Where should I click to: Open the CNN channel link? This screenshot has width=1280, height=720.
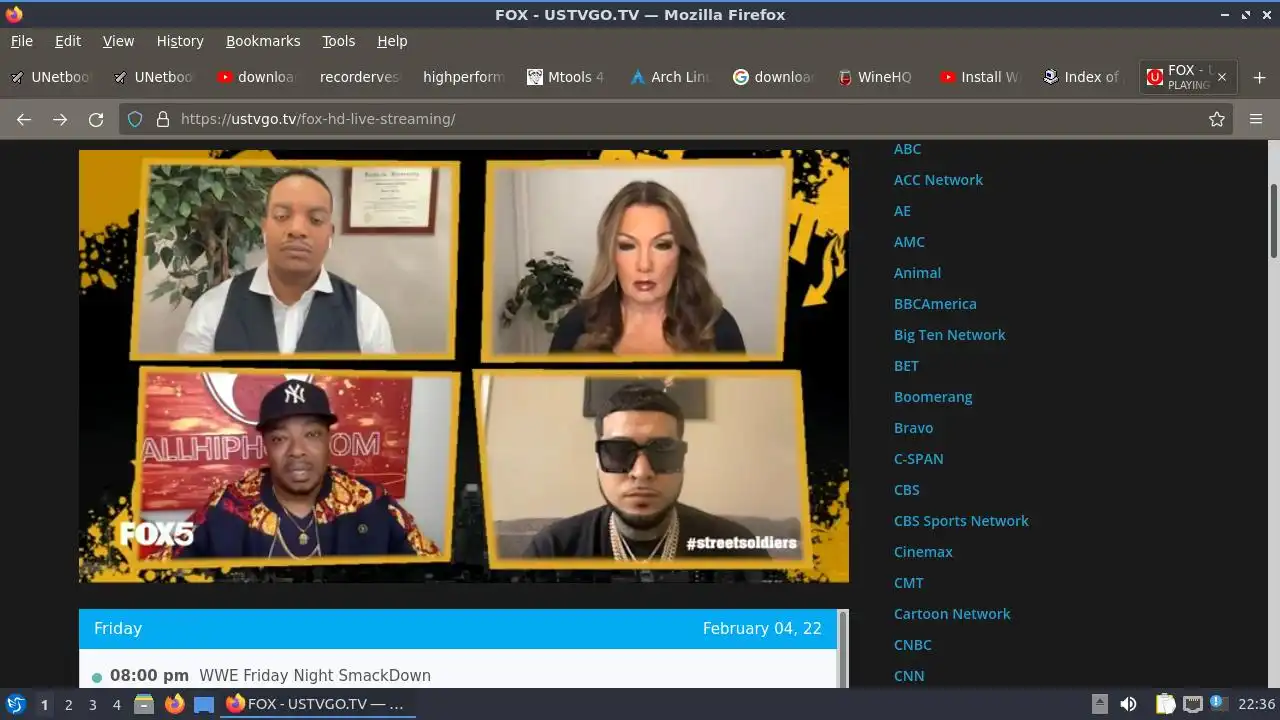pos(908,676)
